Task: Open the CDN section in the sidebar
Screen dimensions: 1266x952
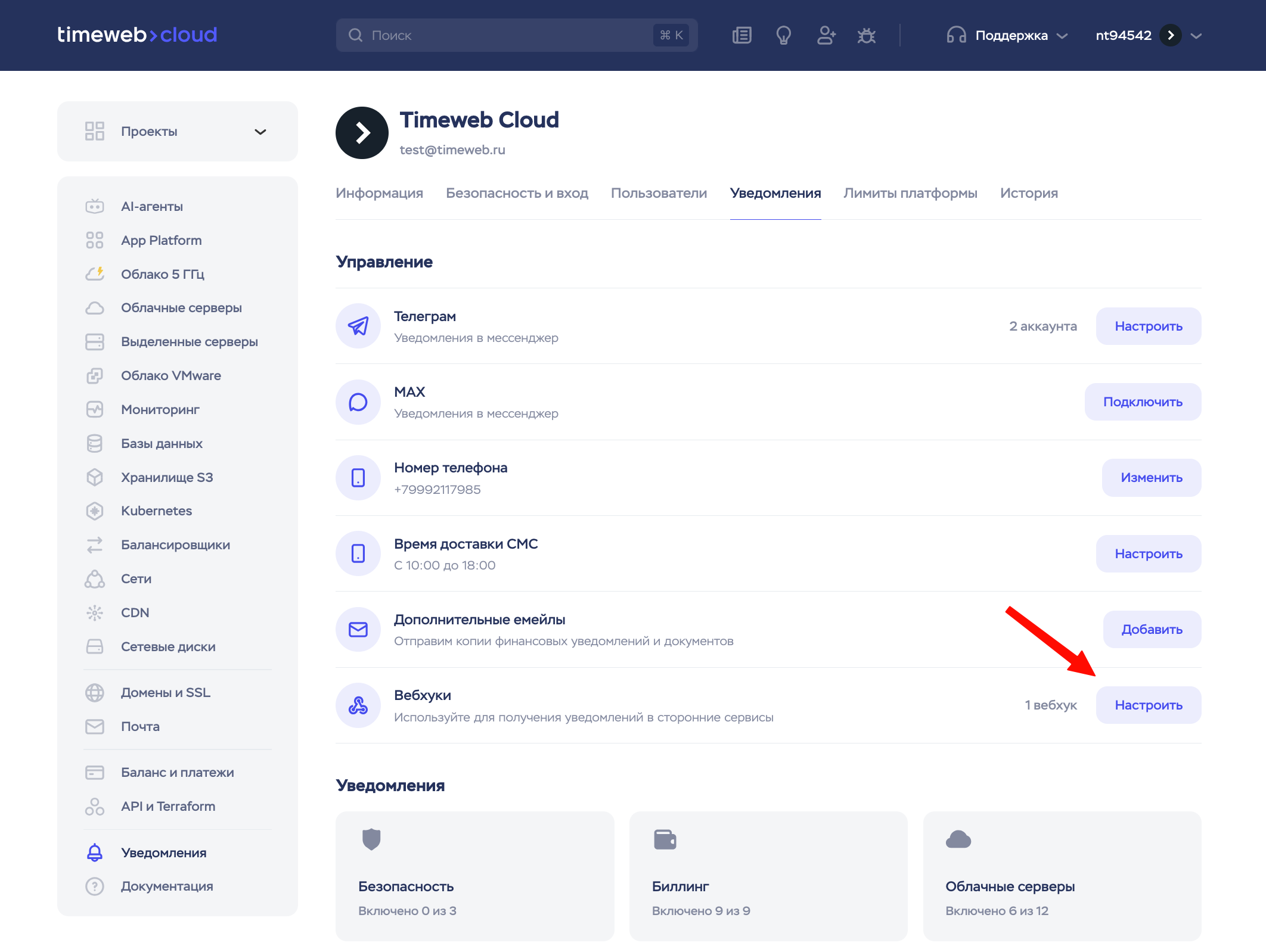Action: pyautogui.click(x=135, y=612)
